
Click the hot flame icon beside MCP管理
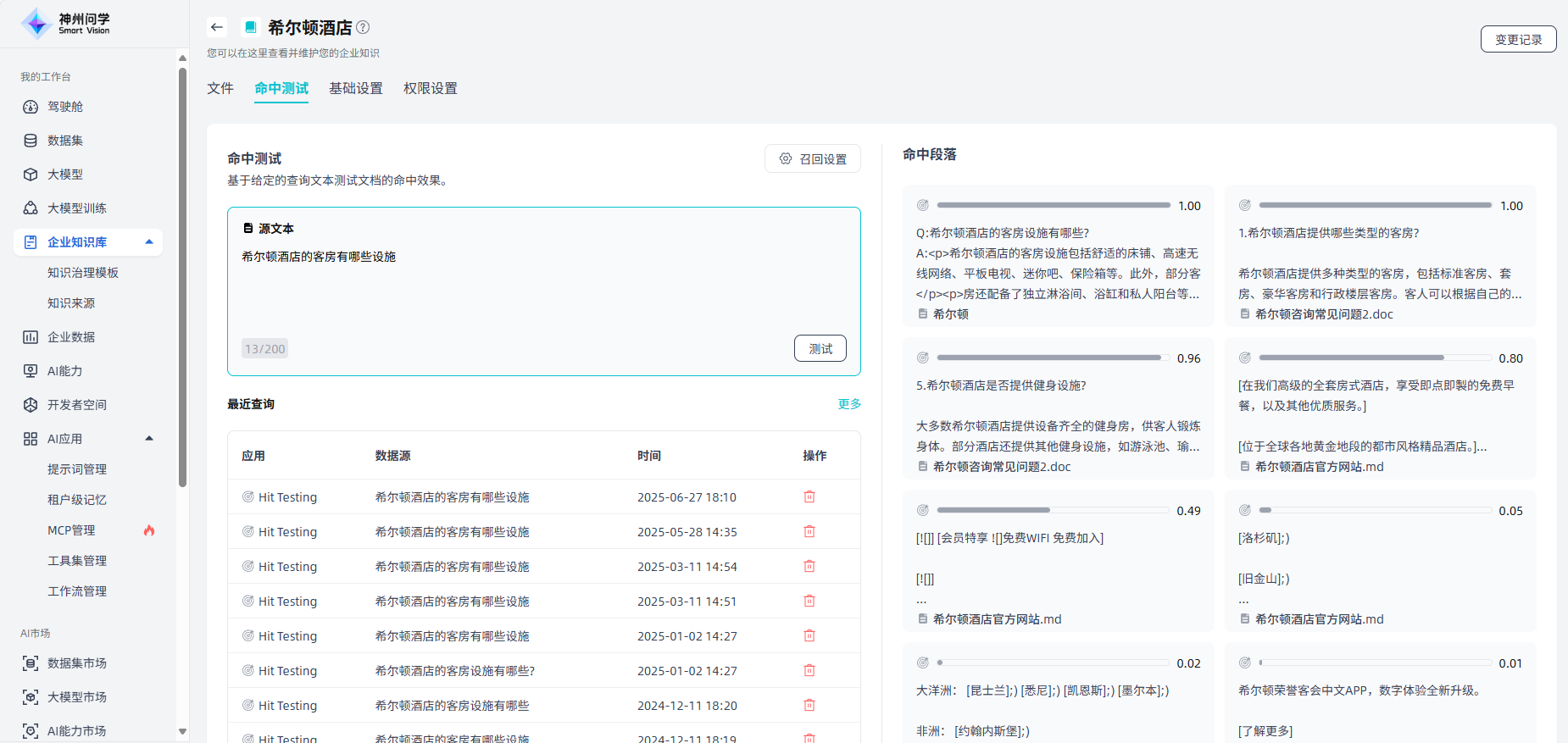(149, 530)
